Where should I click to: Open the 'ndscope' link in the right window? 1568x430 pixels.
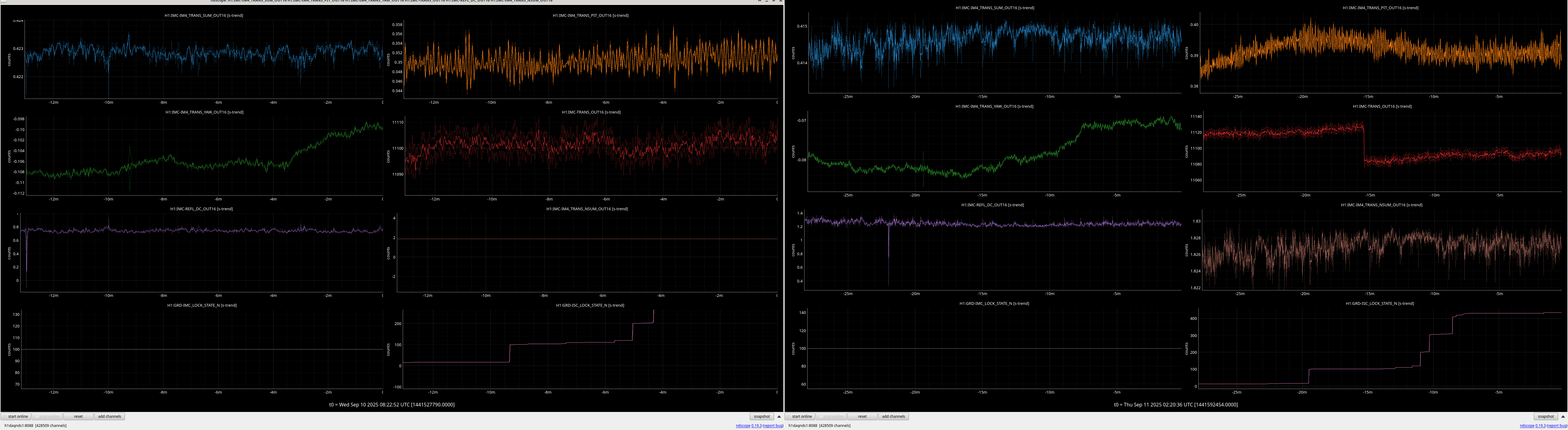click(1527, 426)
